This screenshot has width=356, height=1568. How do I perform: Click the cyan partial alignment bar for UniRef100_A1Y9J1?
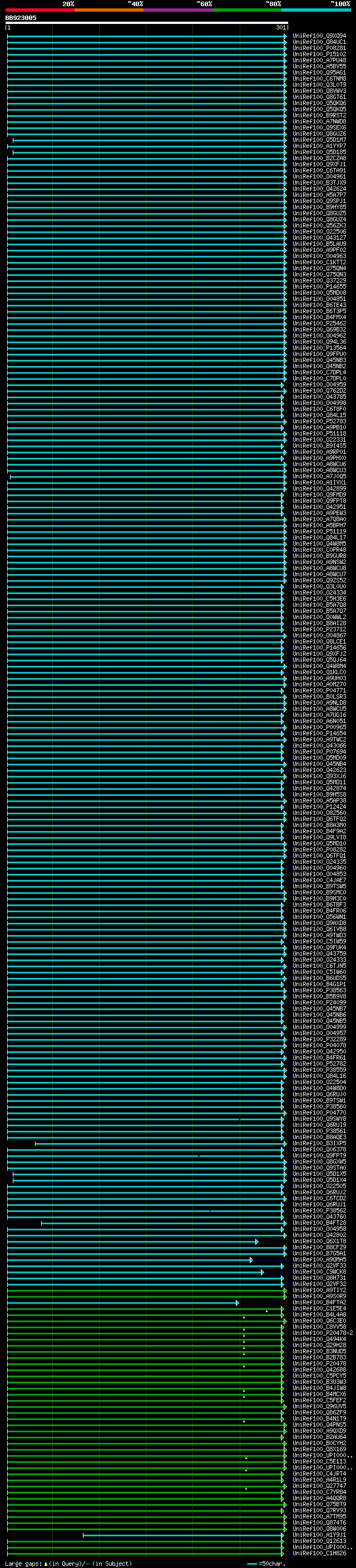pos(184,1535)
